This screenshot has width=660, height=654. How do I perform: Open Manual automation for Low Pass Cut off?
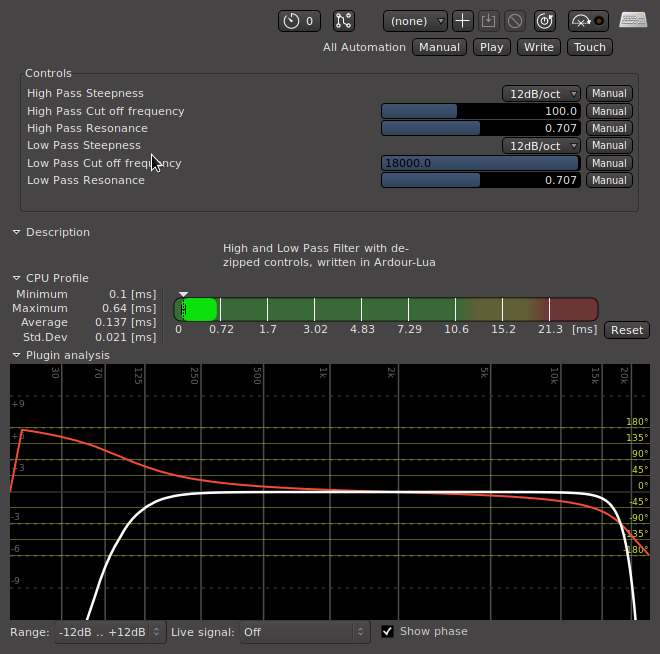(609, 163)
